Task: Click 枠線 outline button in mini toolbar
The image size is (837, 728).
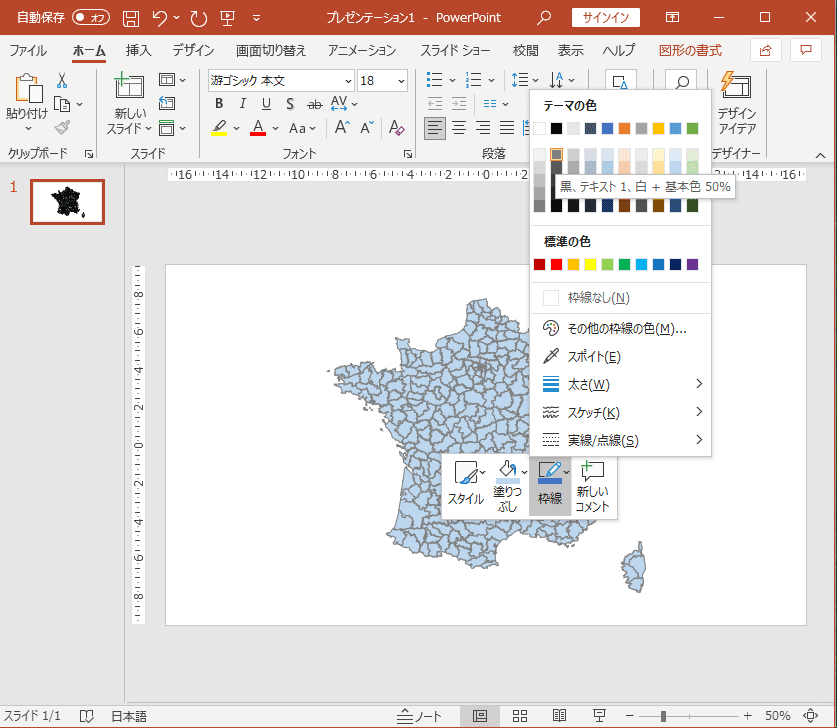Action: point(550,484)
